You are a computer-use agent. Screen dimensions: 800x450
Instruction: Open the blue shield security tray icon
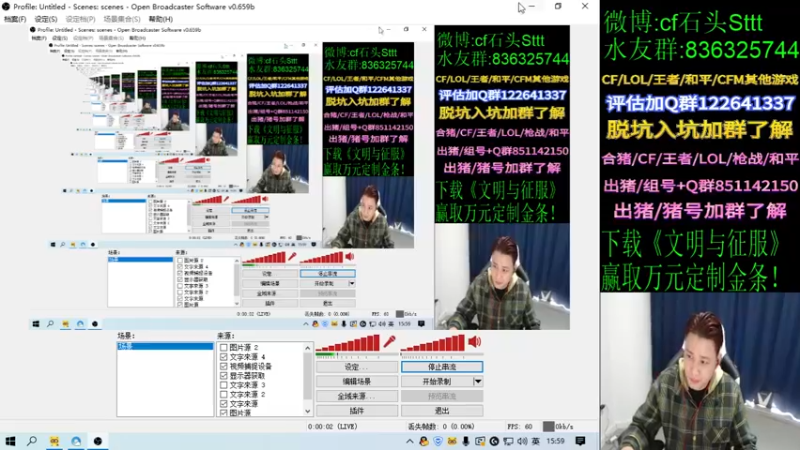(x=438, y=441)
